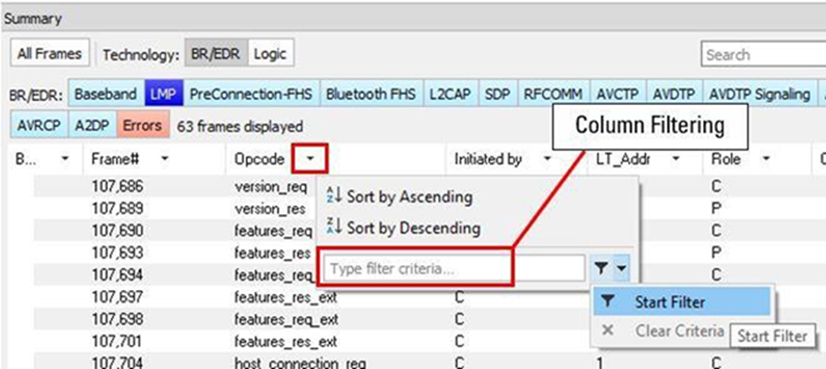The height and width of the screenshot is (369, 826).
Task: Open the Initiated by column dropdown
Action: tap(547, 158)
